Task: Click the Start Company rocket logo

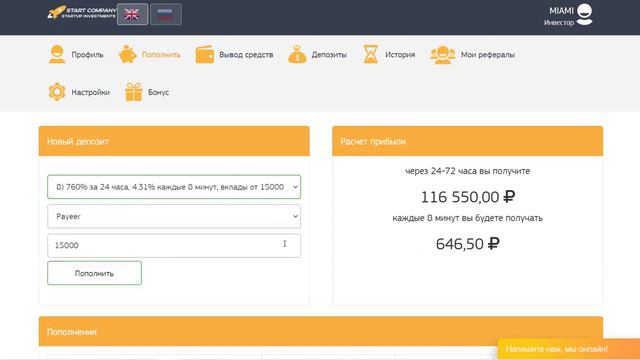Action: [81, 13]
